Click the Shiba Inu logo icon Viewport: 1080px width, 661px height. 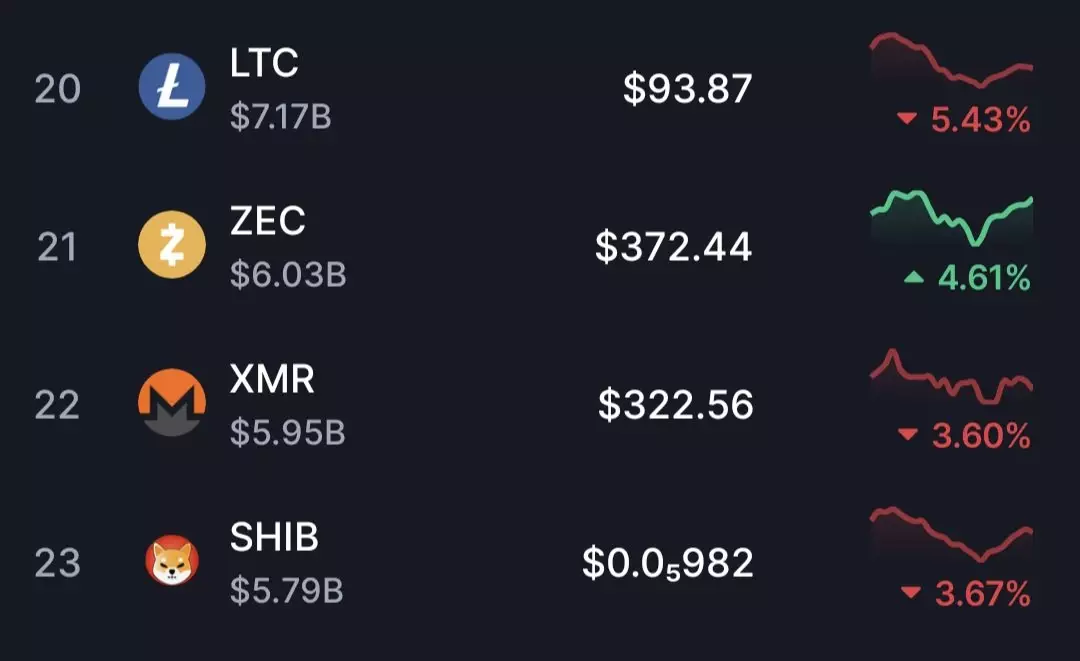(x=172, y=561)
